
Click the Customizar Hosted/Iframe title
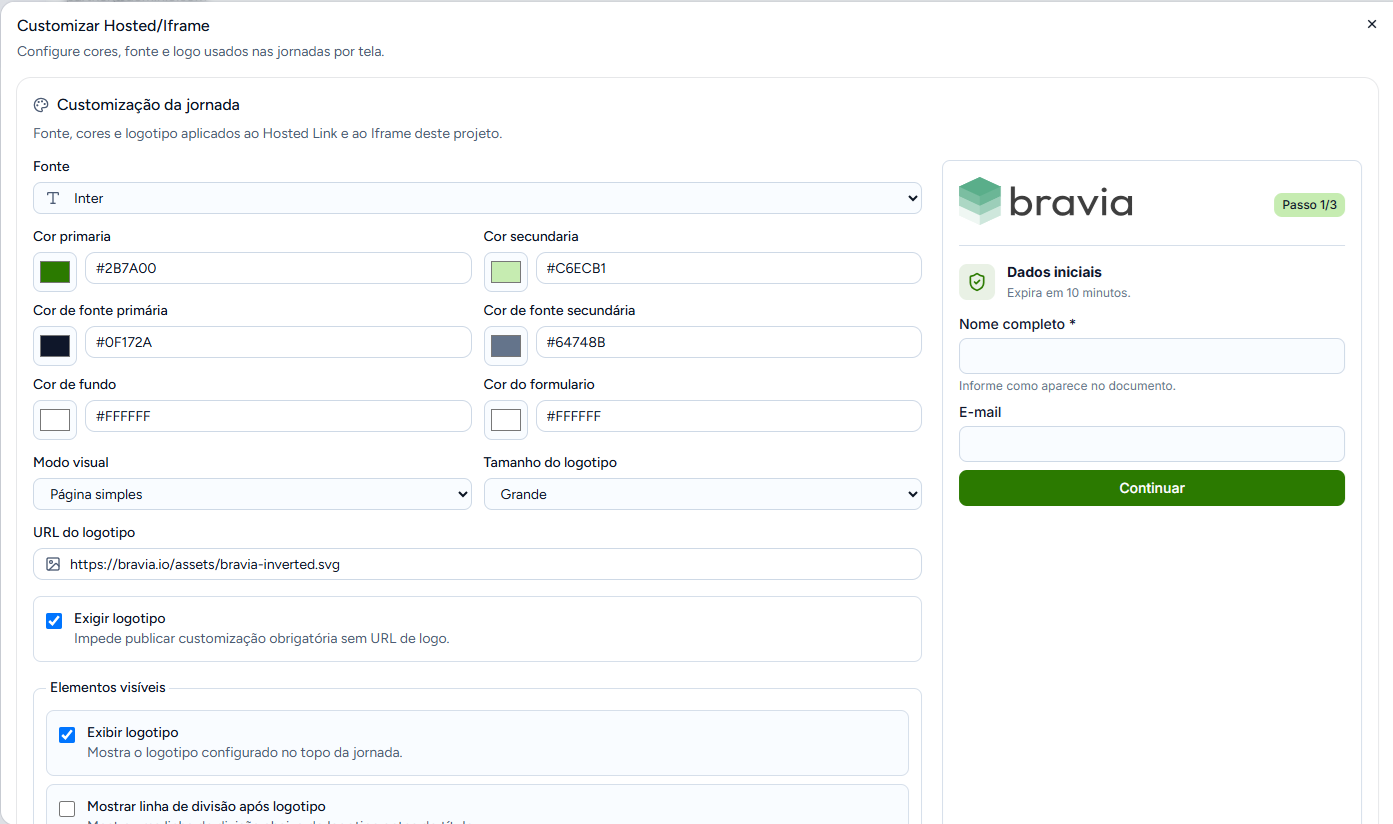(113, 26)
